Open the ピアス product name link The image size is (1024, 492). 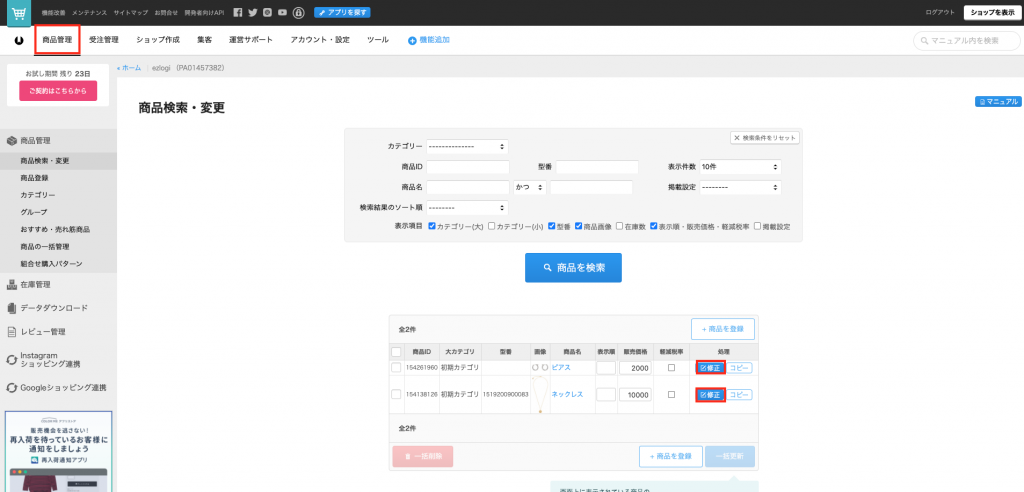561,368
